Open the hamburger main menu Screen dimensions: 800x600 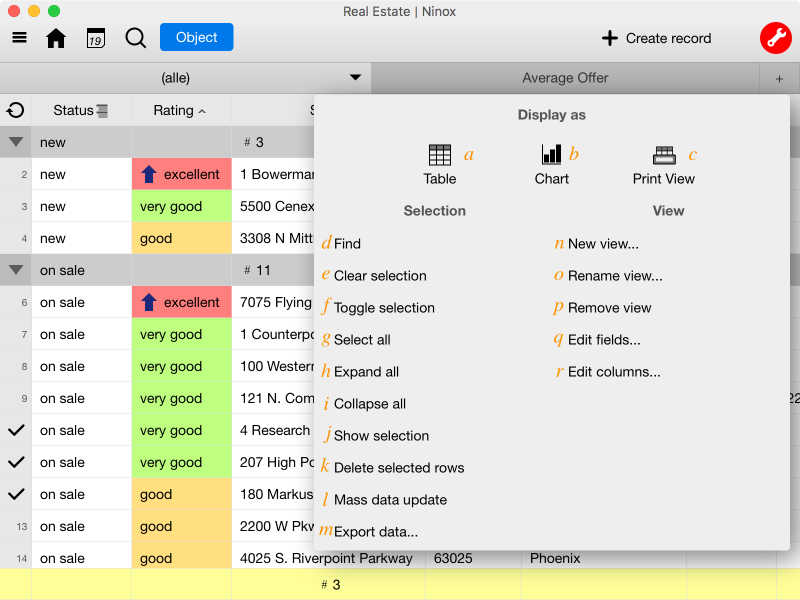19,37
